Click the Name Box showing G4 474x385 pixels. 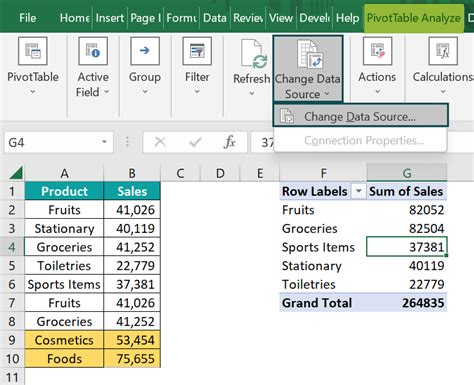coord(59,142)
